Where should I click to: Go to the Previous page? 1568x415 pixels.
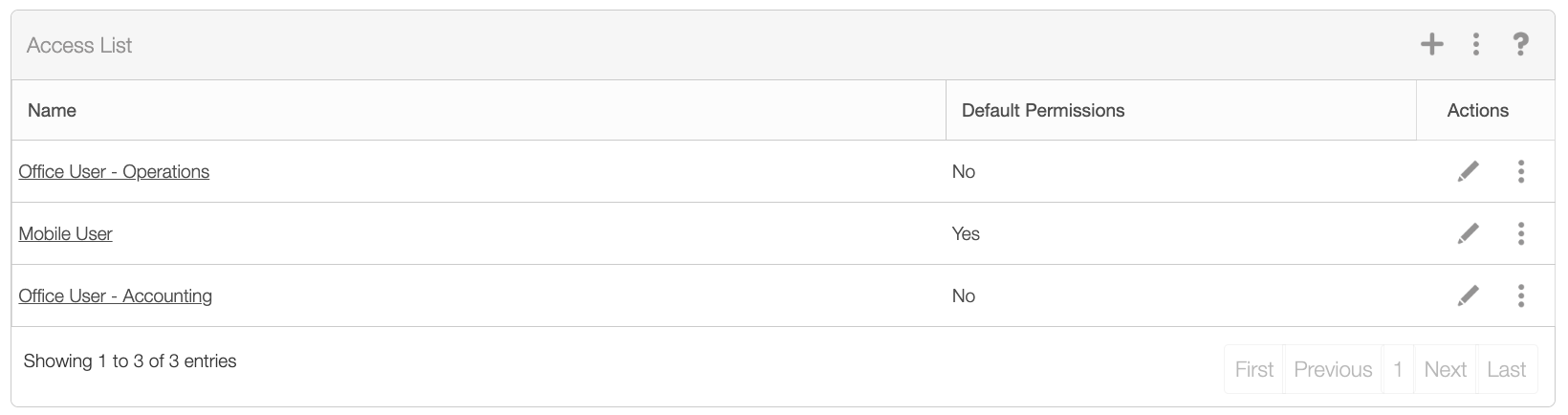(1333, 369)
